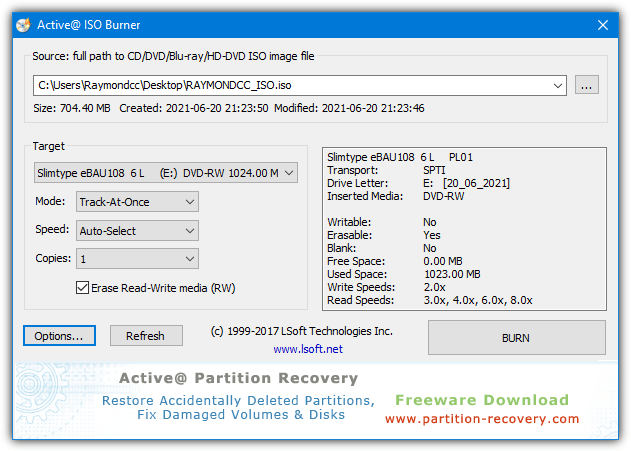Click the Restore Accidentally Deleted Partitions banner text
This screenshot has width=631, height=451.
pyautogui.click(x=238, y=401)
